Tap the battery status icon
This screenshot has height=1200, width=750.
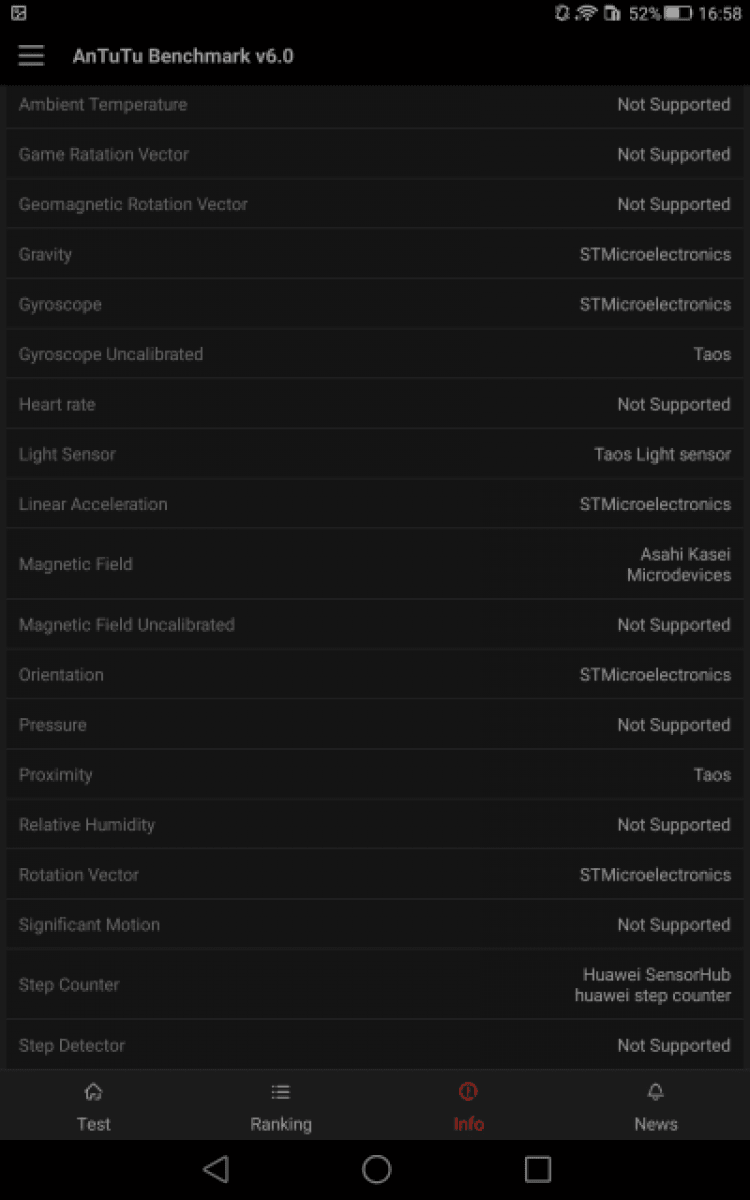(678, 14)
